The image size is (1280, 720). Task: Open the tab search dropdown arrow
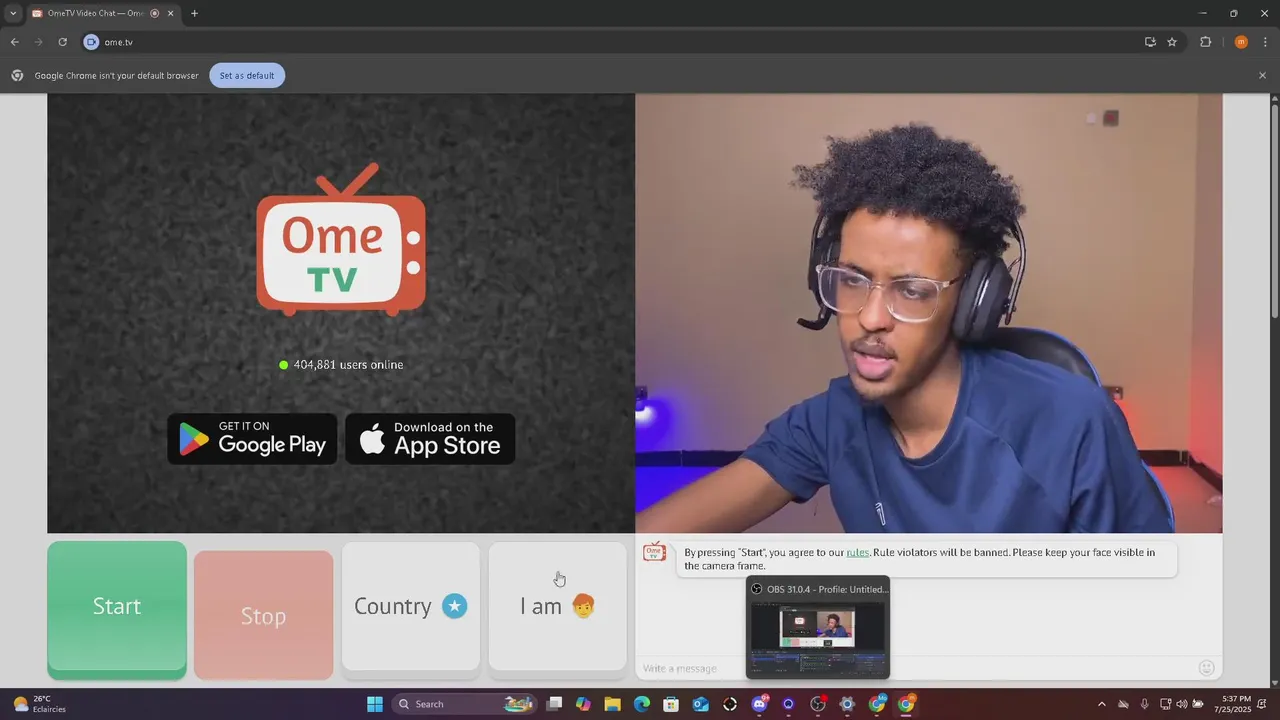(12, 13)
